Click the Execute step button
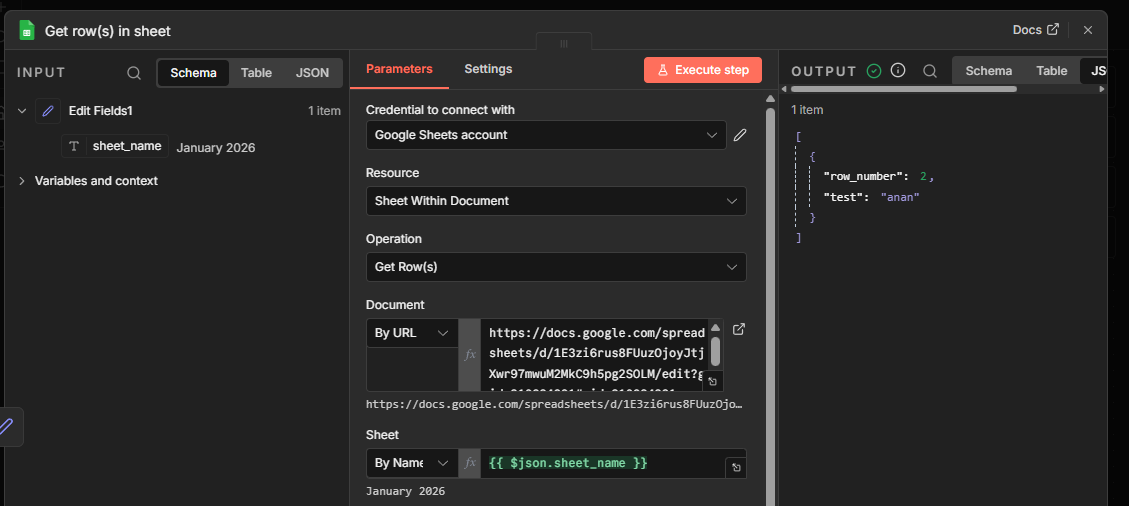Screen dimensions: 1129x506 point(703,70)
